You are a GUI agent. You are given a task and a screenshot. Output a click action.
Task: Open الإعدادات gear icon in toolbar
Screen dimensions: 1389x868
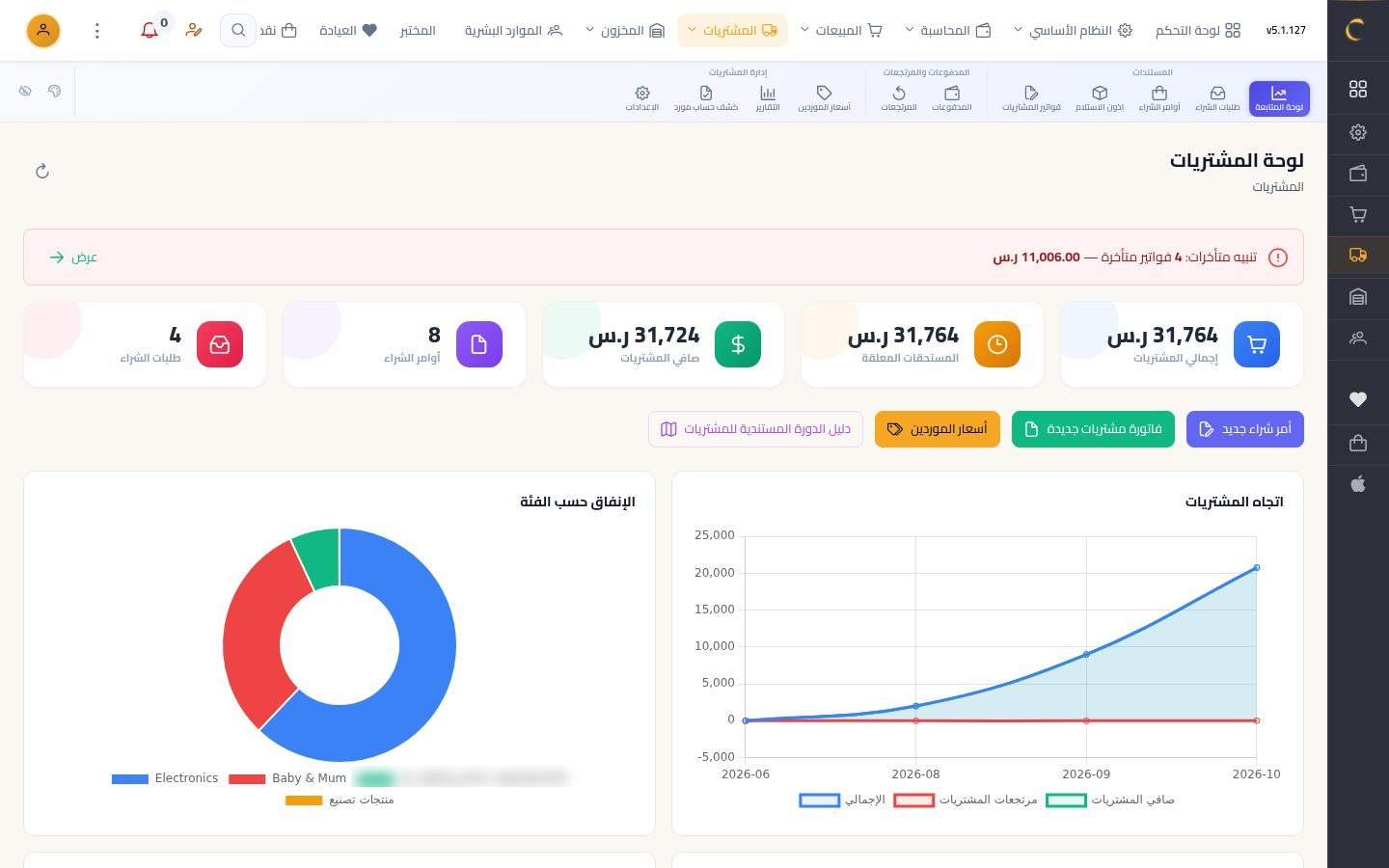[x=642, y=98]
